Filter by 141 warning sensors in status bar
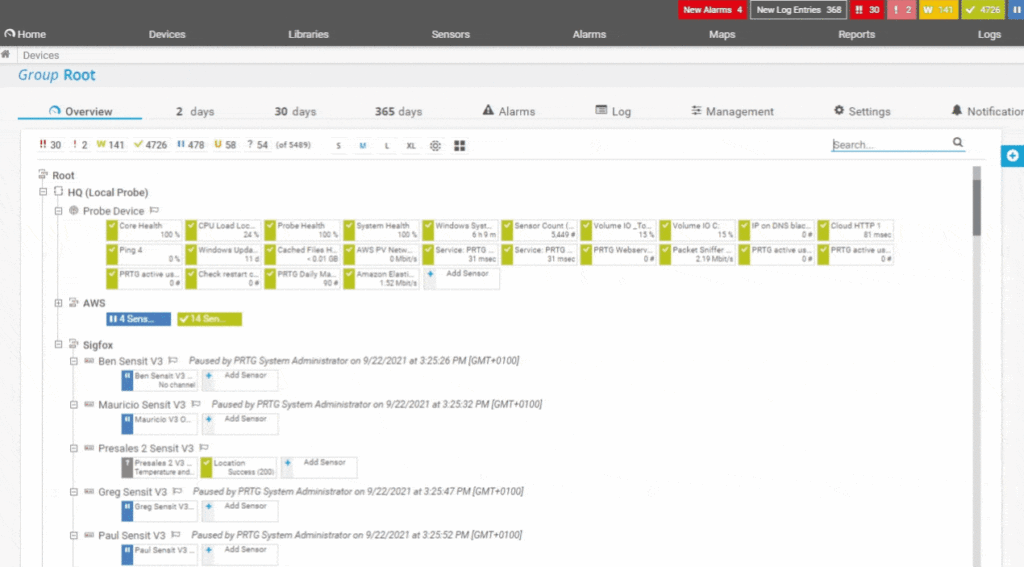The image size is (1024, 567). 110,145
